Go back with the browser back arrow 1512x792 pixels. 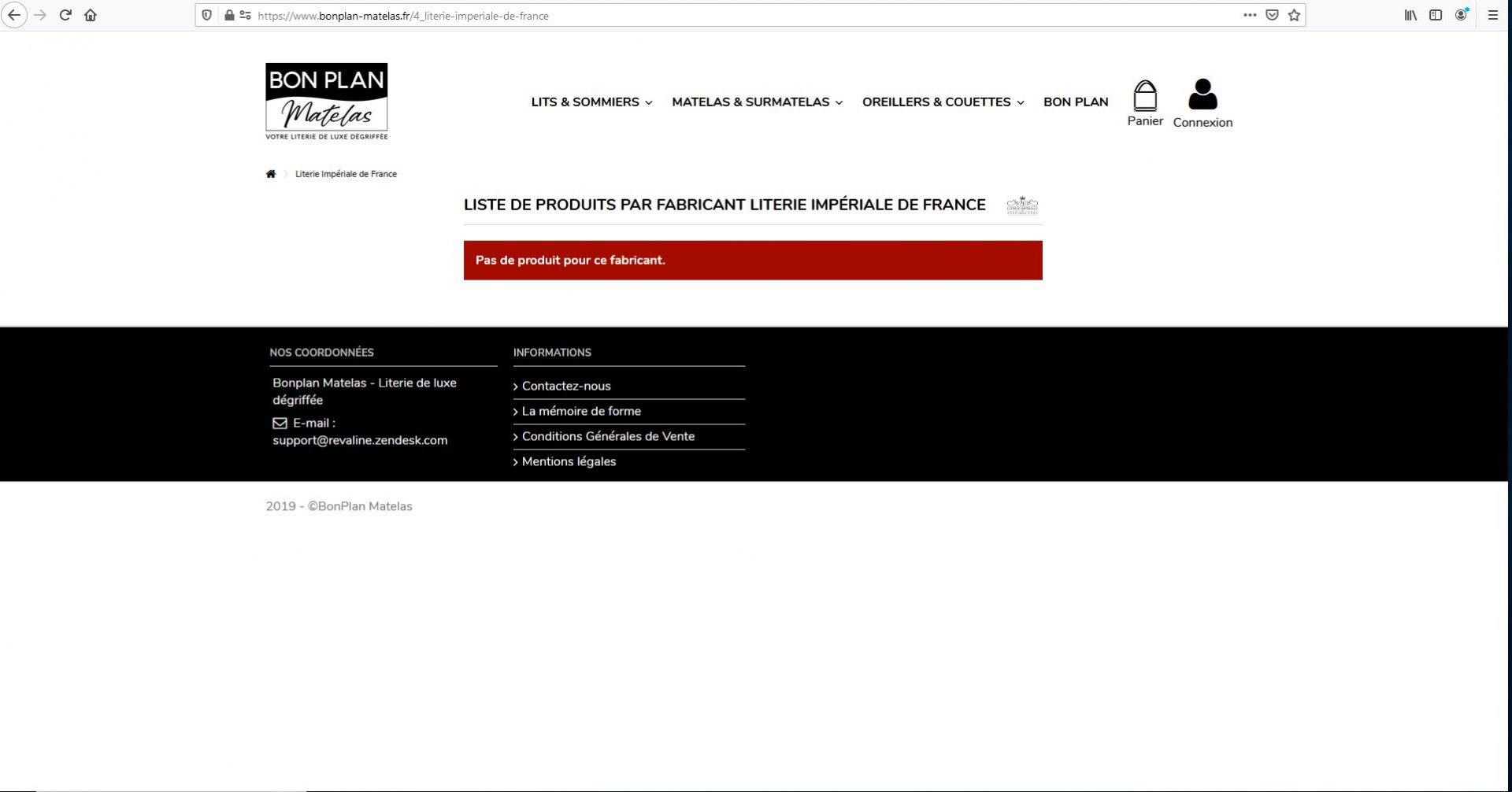(x=14, y=15)
